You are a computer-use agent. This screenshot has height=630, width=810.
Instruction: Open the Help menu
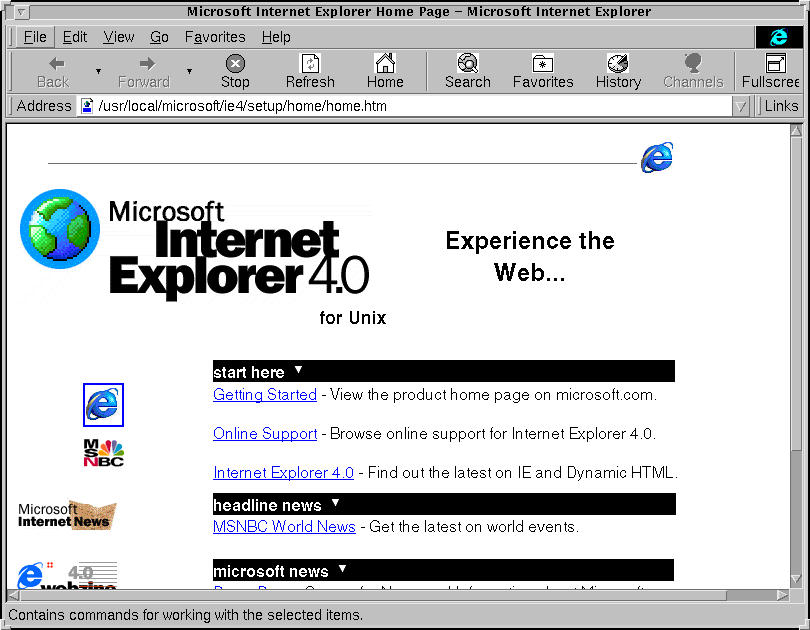[276, 37]
